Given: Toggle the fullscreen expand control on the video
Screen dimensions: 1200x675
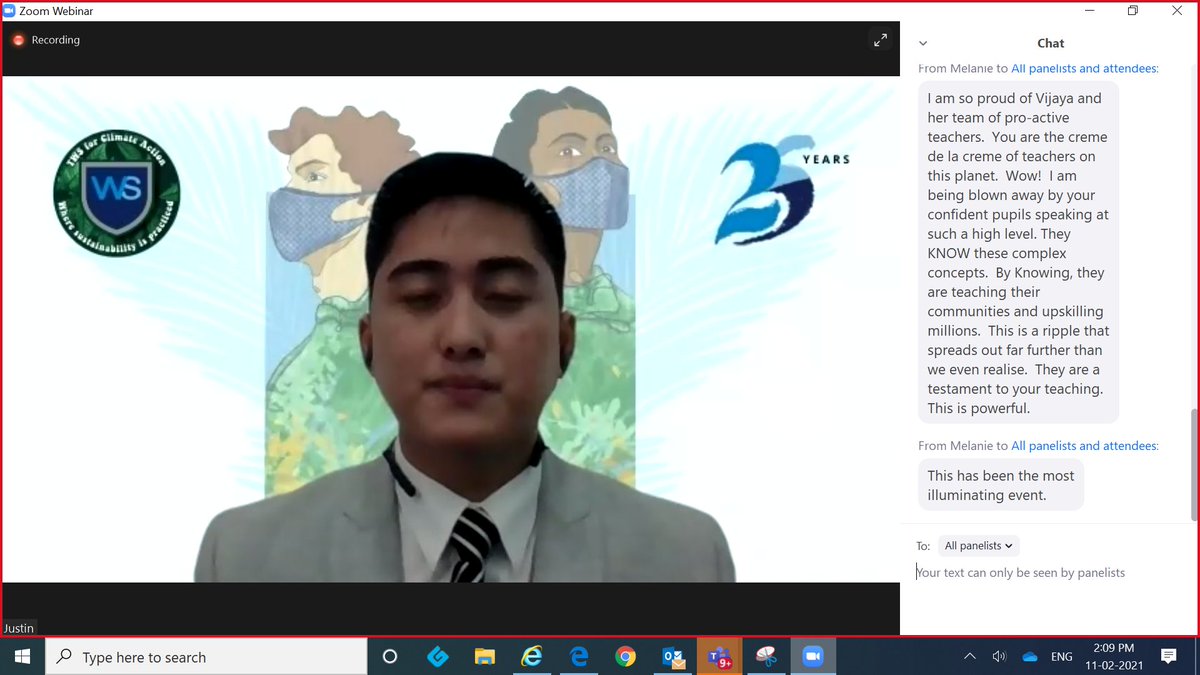Looking at the screenshot, I should pyautogui.click(x=880, y=40).
